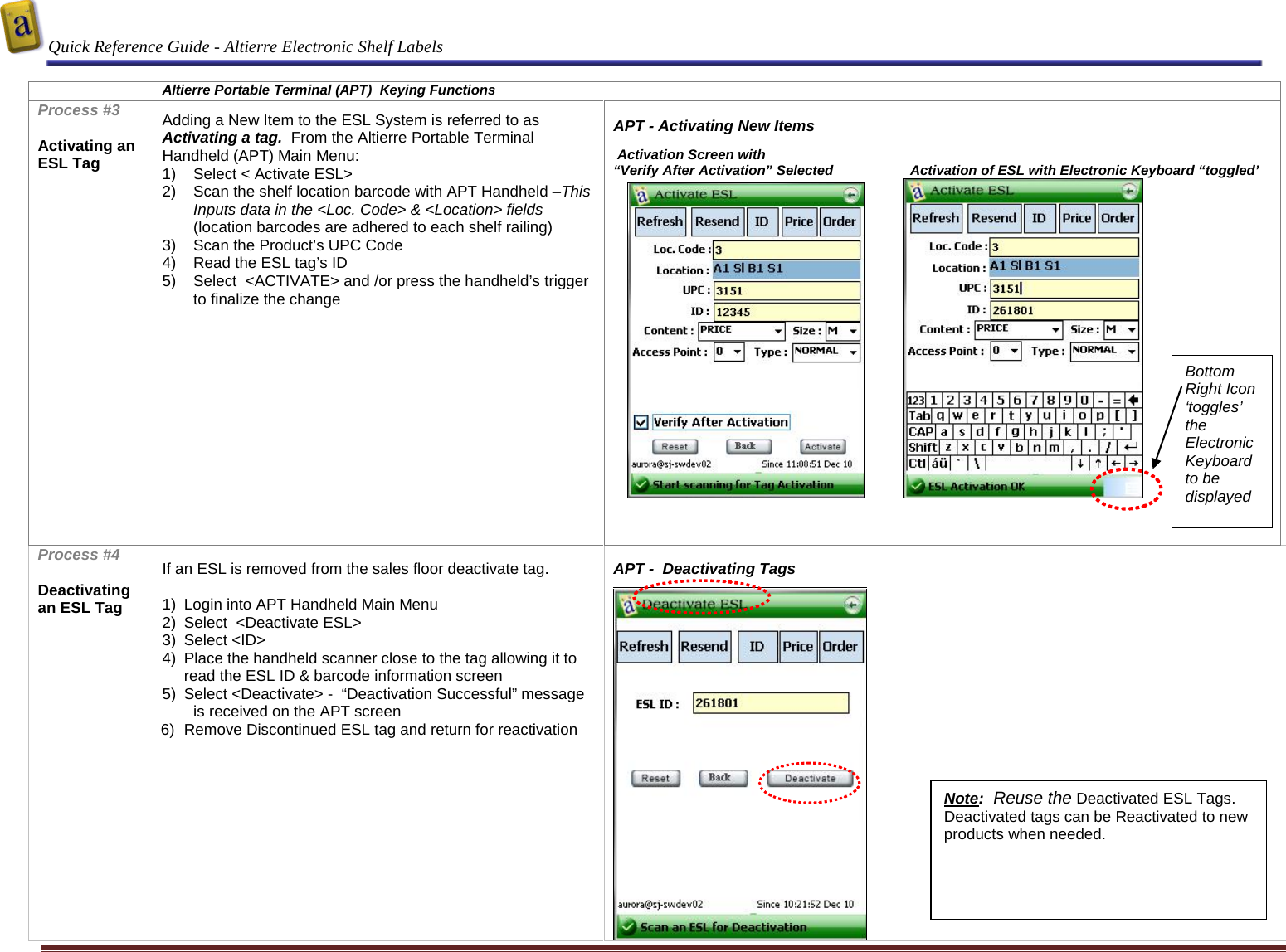1286x952 pixels.
Task: Open the Access Point dropdown in the left Activate screen
Action: pyautogui.click(x=728, y=352)
